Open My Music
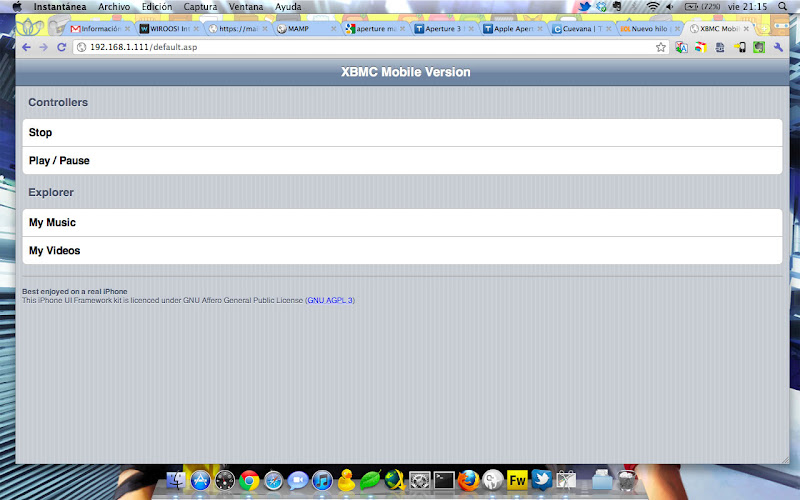Image resolution: width=800 pixels, height=500 pixels. tap(402, 222)
